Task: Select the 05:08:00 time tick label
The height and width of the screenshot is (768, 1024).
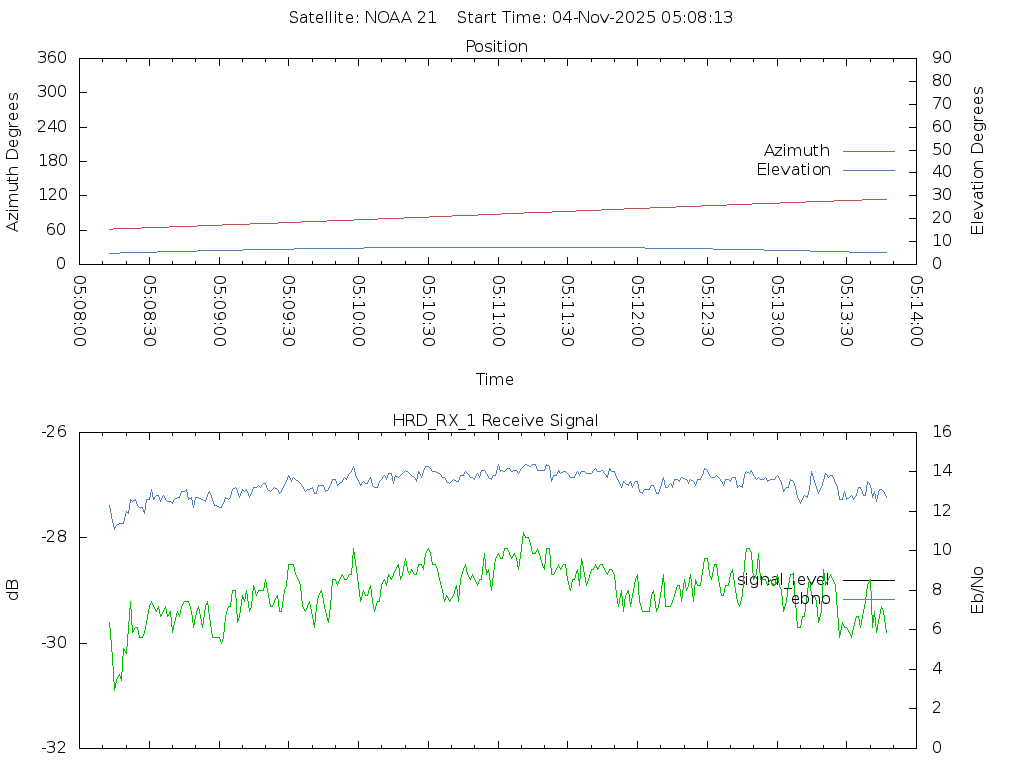Action: click(x=79, y=311)
